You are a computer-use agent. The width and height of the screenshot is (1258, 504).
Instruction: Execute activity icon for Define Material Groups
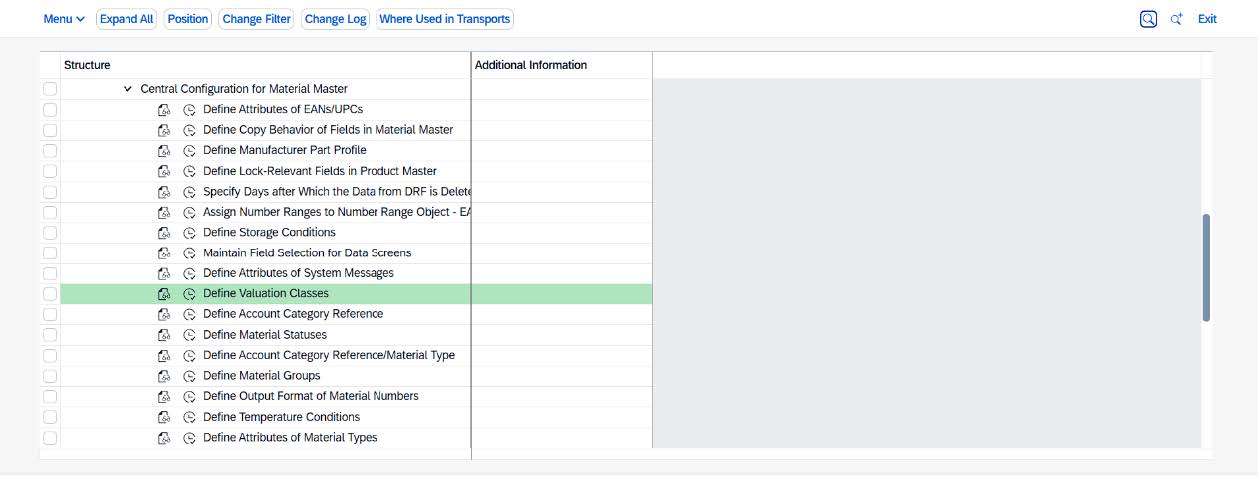[190, 376]
